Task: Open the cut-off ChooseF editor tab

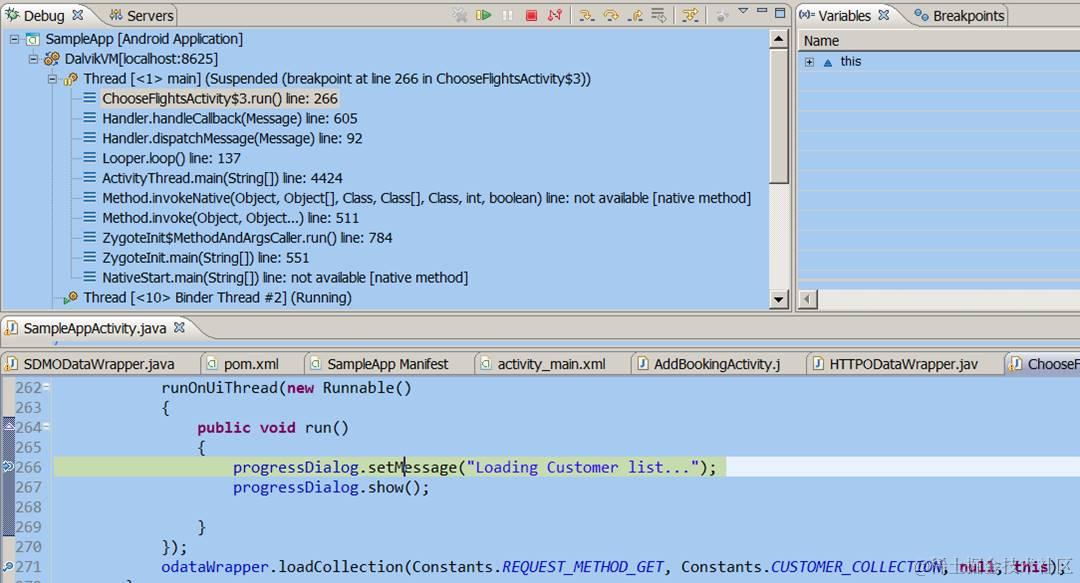Action: tap(1044, 364)
